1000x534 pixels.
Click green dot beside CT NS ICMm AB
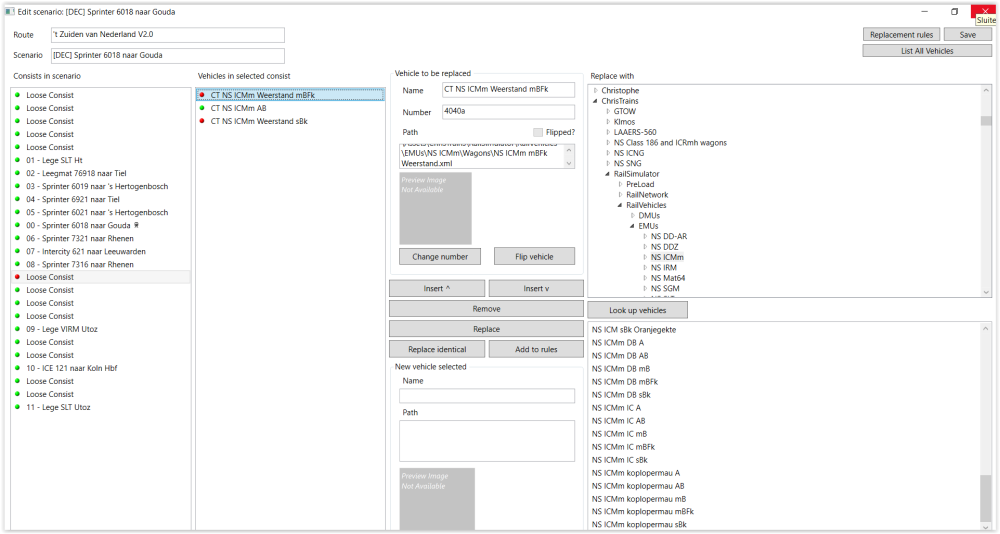pyautogui.click(x=202, y=108)
